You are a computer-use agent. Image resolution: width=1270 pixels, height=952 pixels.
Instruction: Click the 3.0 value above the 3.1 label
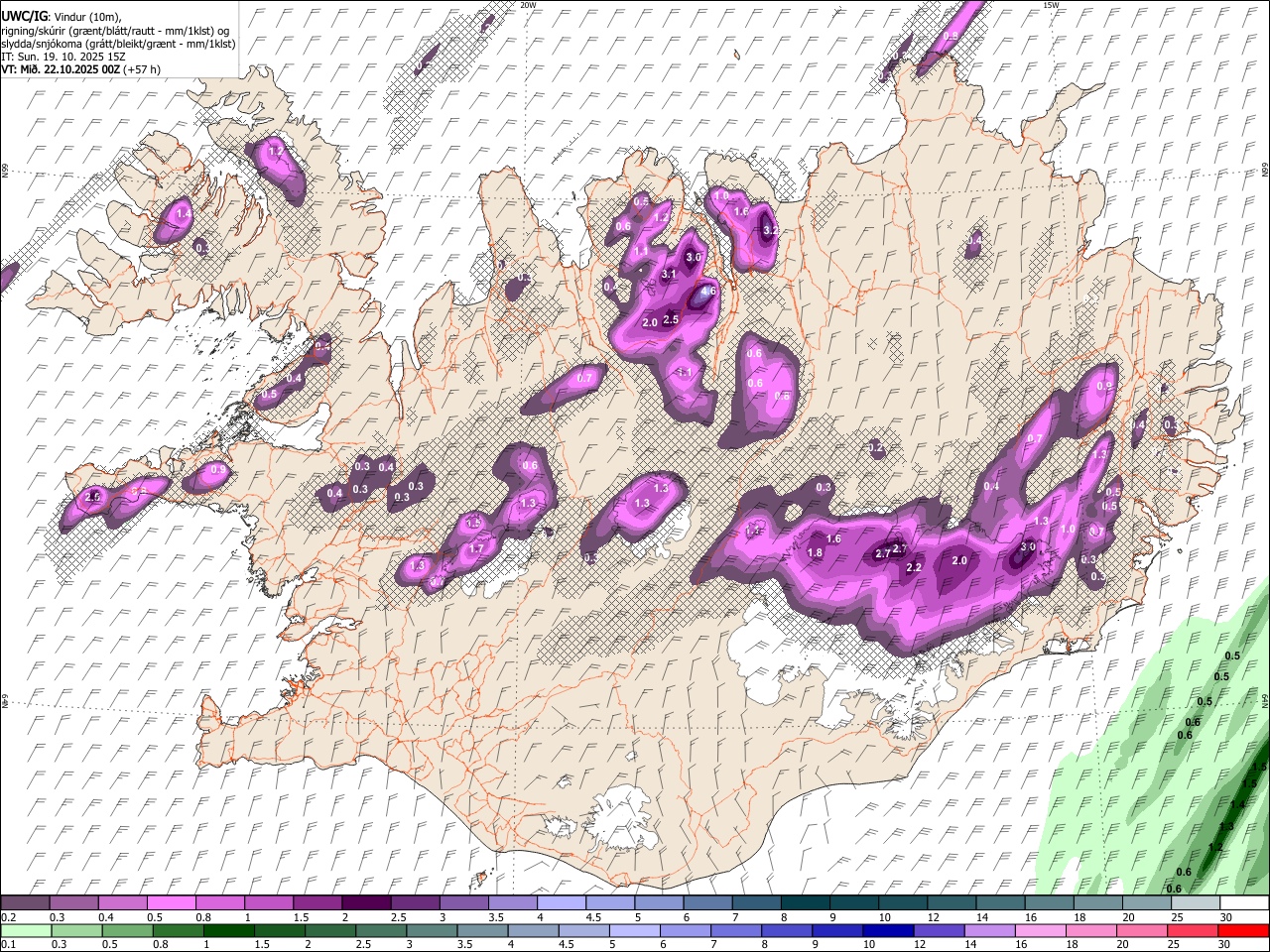[694, 257]
